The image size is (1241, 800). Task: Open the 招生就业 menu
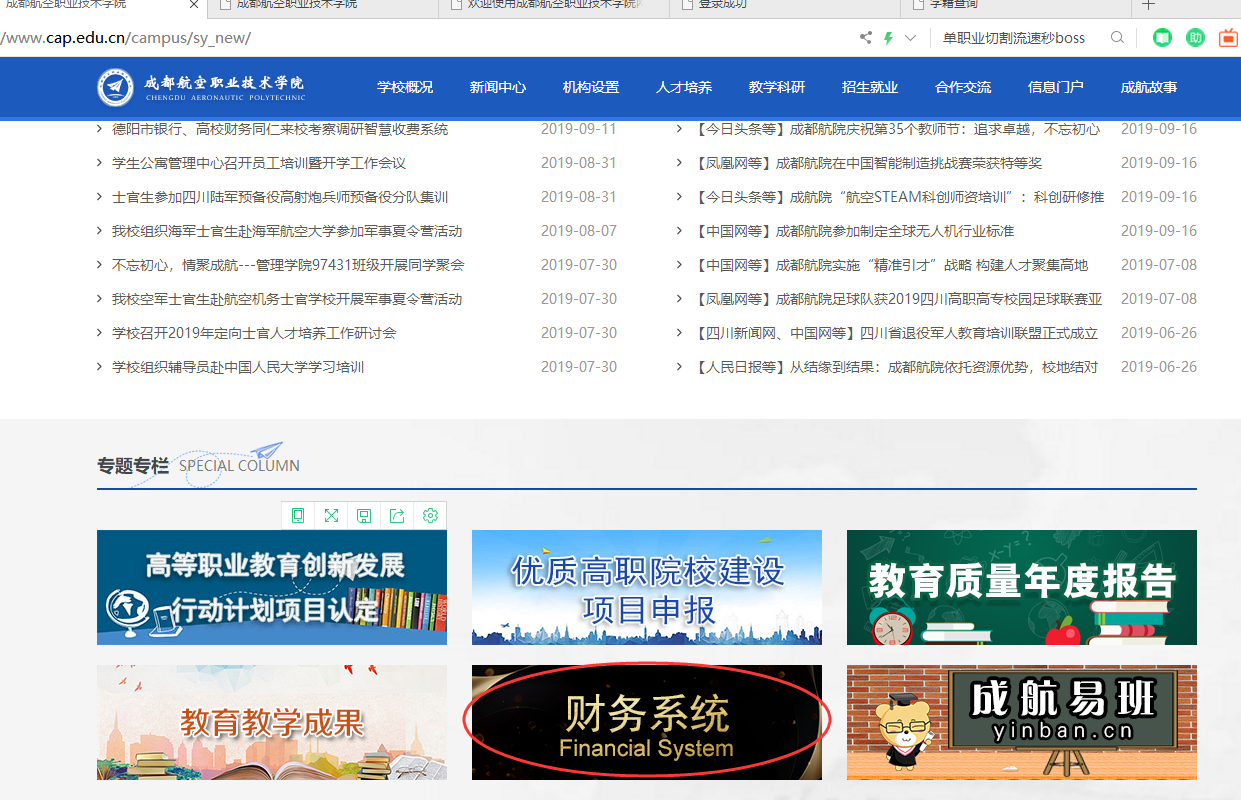tap(870, 87)
